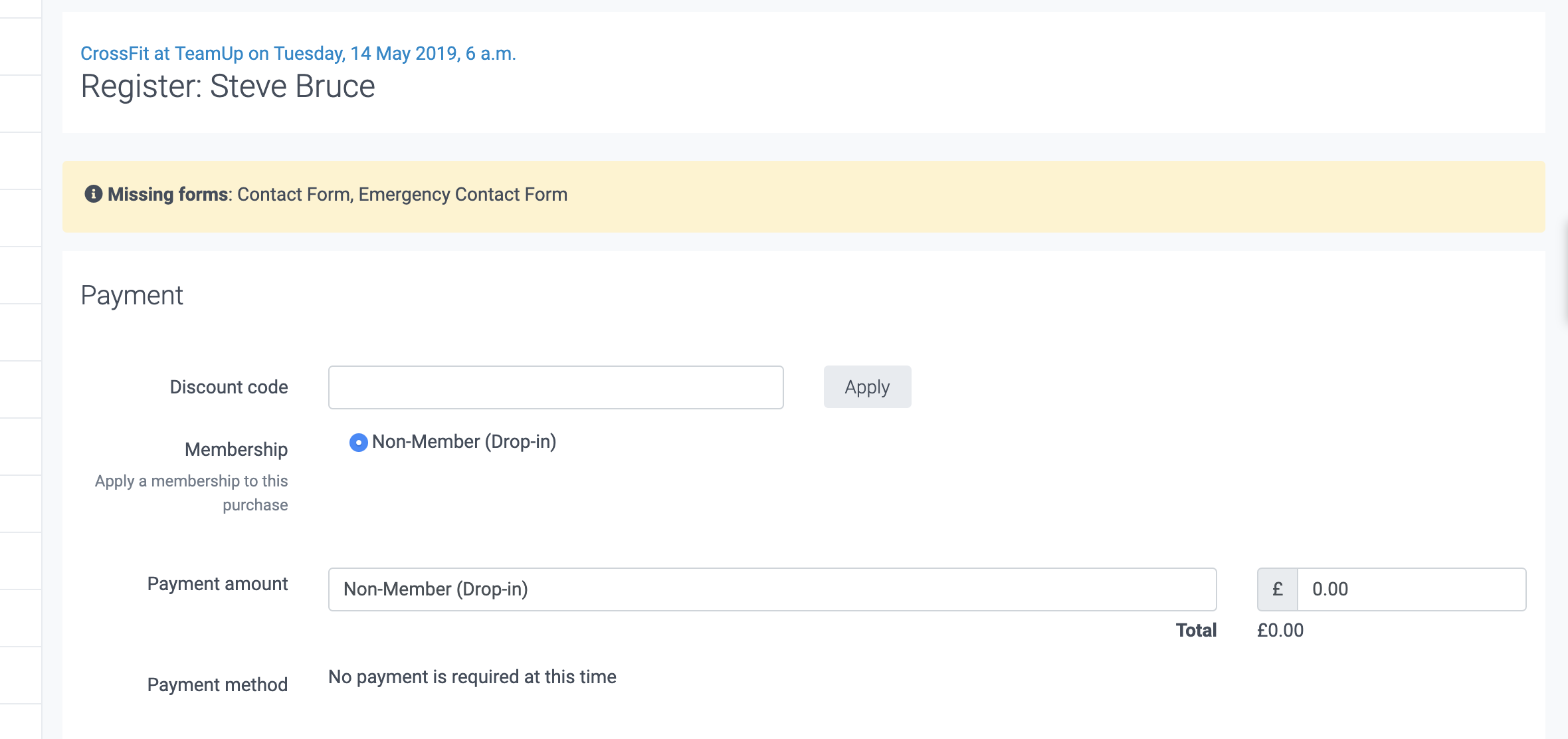Click the 'Apply a membership to this purchase' hint
1568x739 pixels.
pos(192,492)
